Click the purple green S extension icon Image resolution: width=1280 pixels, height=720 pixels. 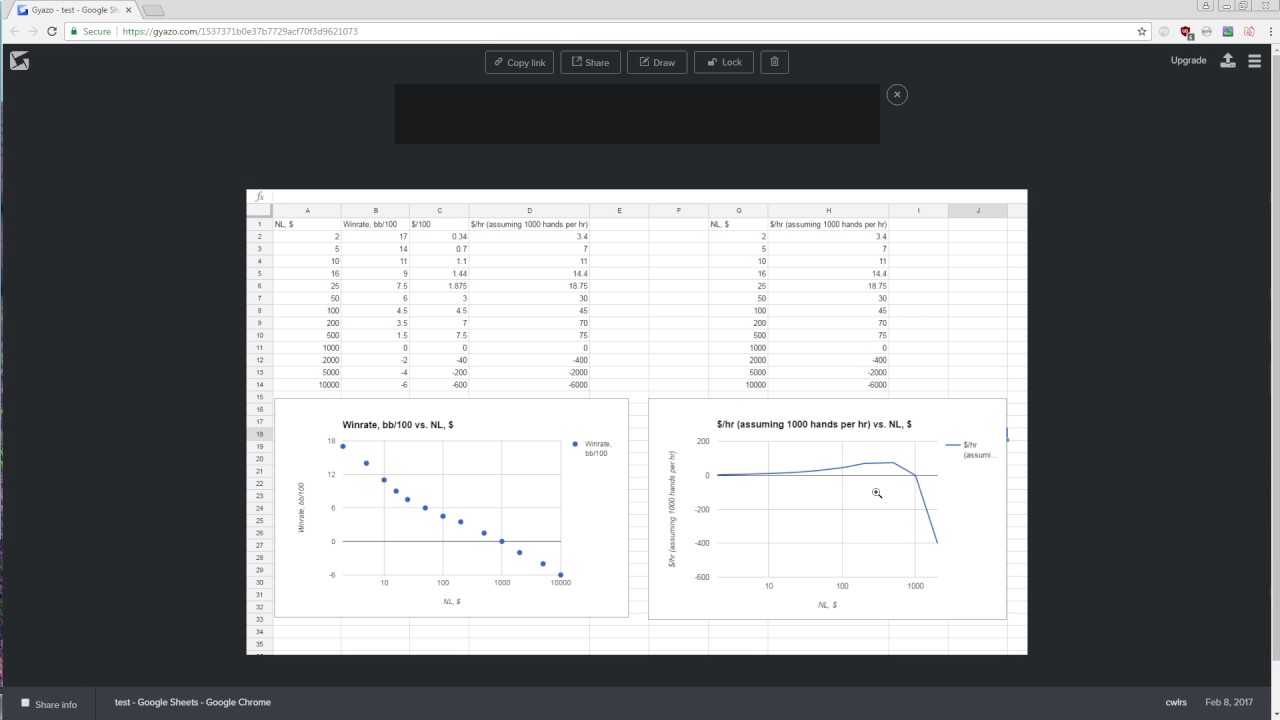[1228, 31]
